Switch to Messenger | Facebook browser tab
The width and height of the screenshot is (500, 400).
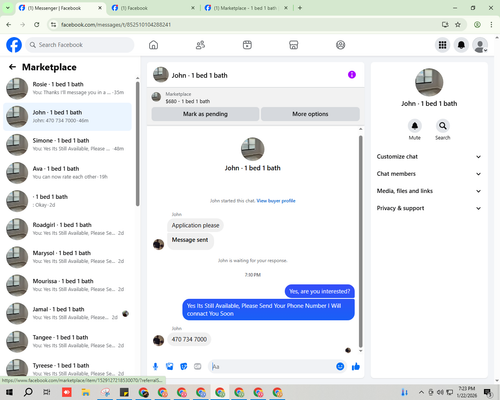60,8
